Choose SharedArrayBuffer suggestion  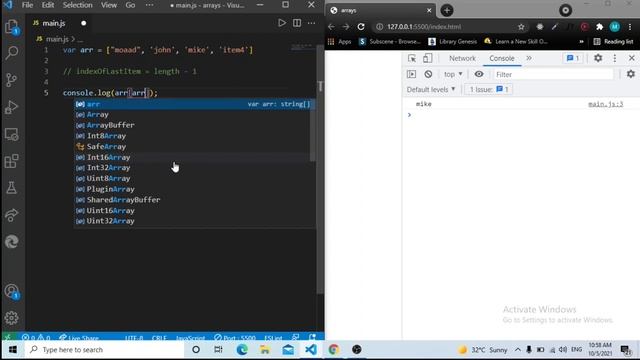(193, 200)
